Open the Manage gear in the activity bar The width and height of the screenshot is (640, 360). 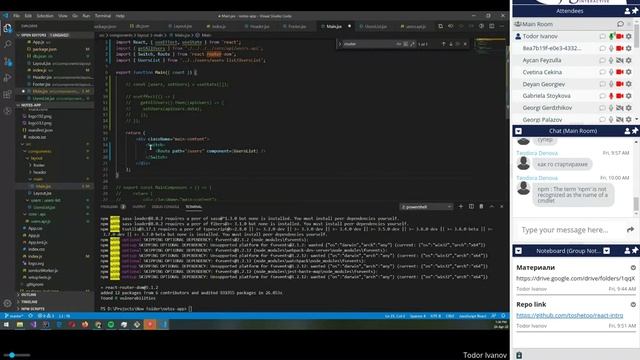[x=7, y=303]
